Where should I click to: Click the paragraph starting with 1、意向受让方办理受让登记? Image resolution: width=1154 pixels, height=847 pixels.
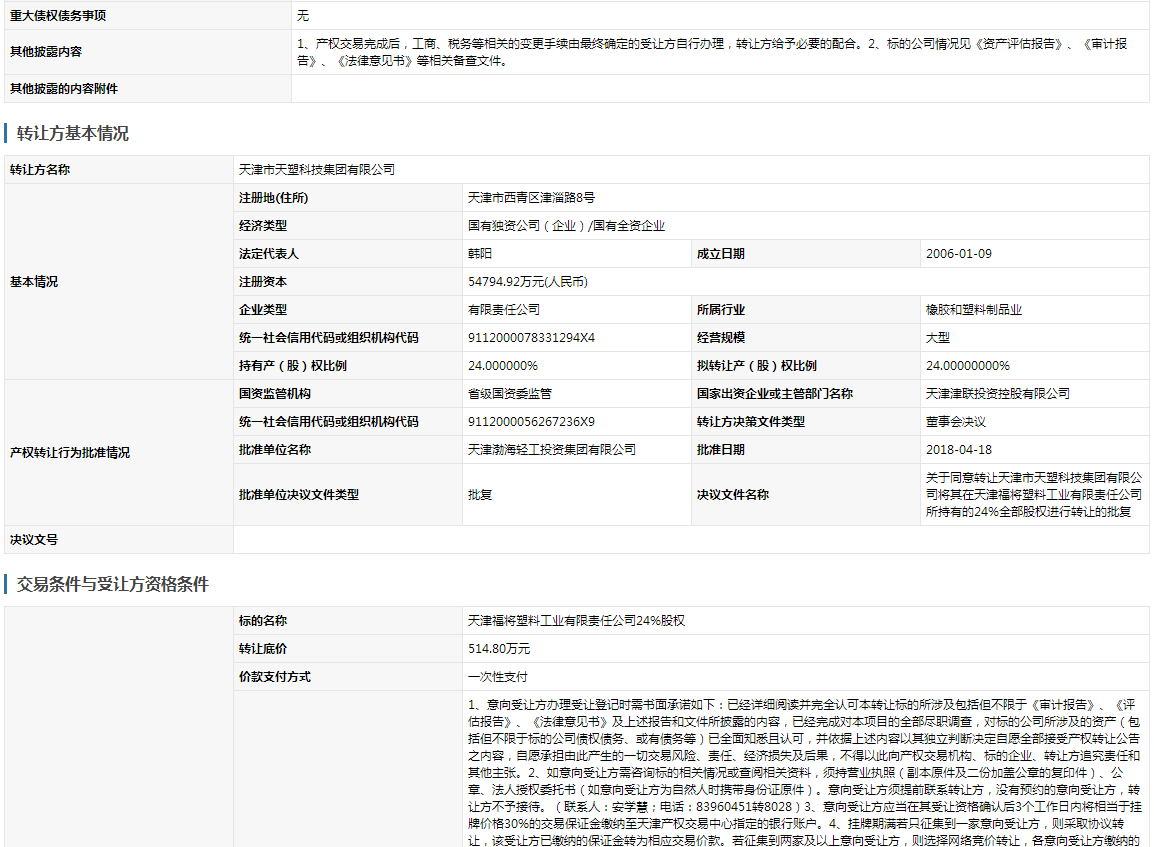[804, 772]
